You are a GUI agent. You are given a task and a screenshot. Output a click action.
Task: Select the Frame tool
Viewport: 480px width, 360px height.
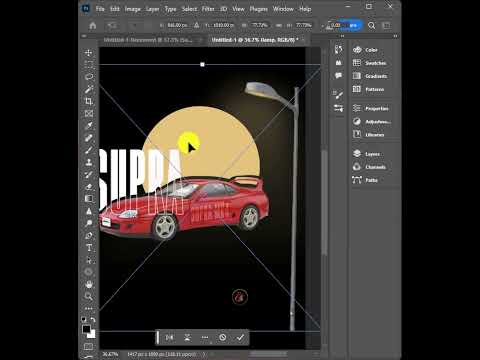pyautogui.click(x=88, y=113)
